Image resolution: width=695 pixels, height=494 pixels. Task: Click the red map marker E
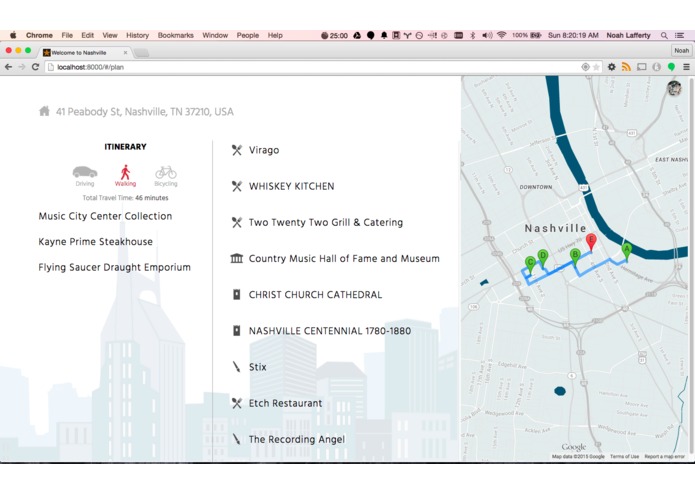(x=591, y=242)
